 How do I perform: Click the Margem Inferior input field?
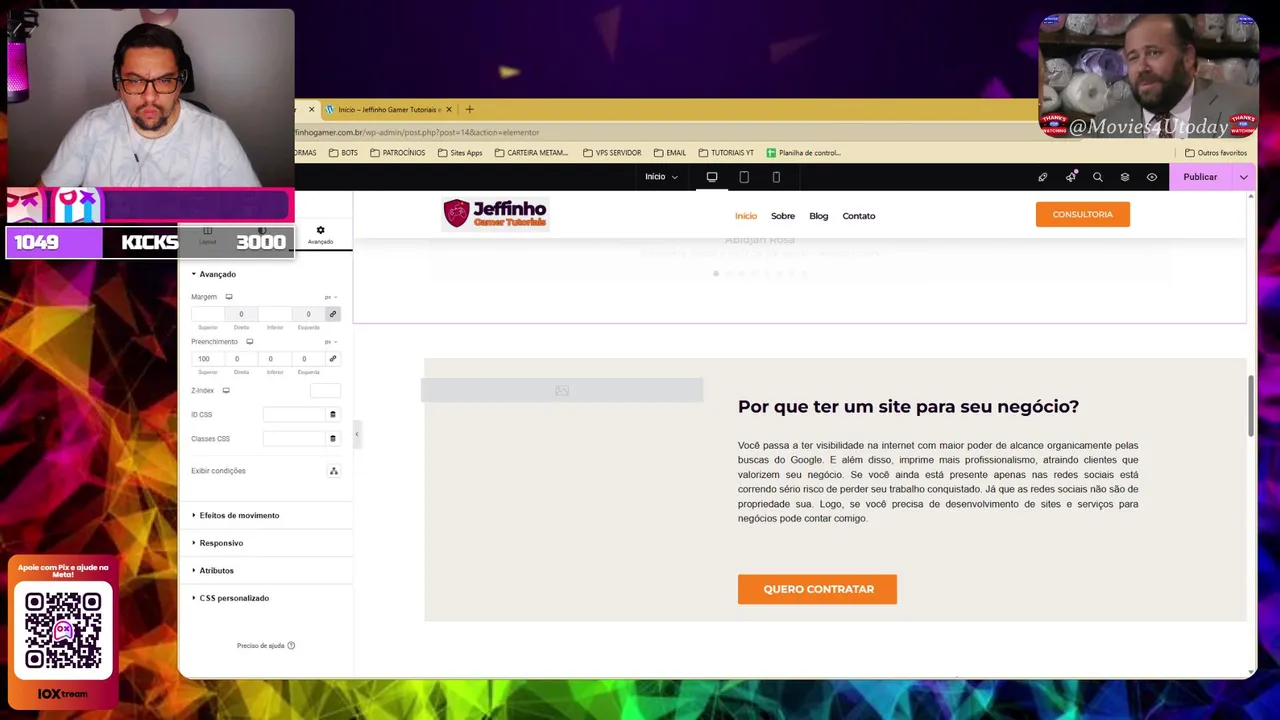pos(275,314)
